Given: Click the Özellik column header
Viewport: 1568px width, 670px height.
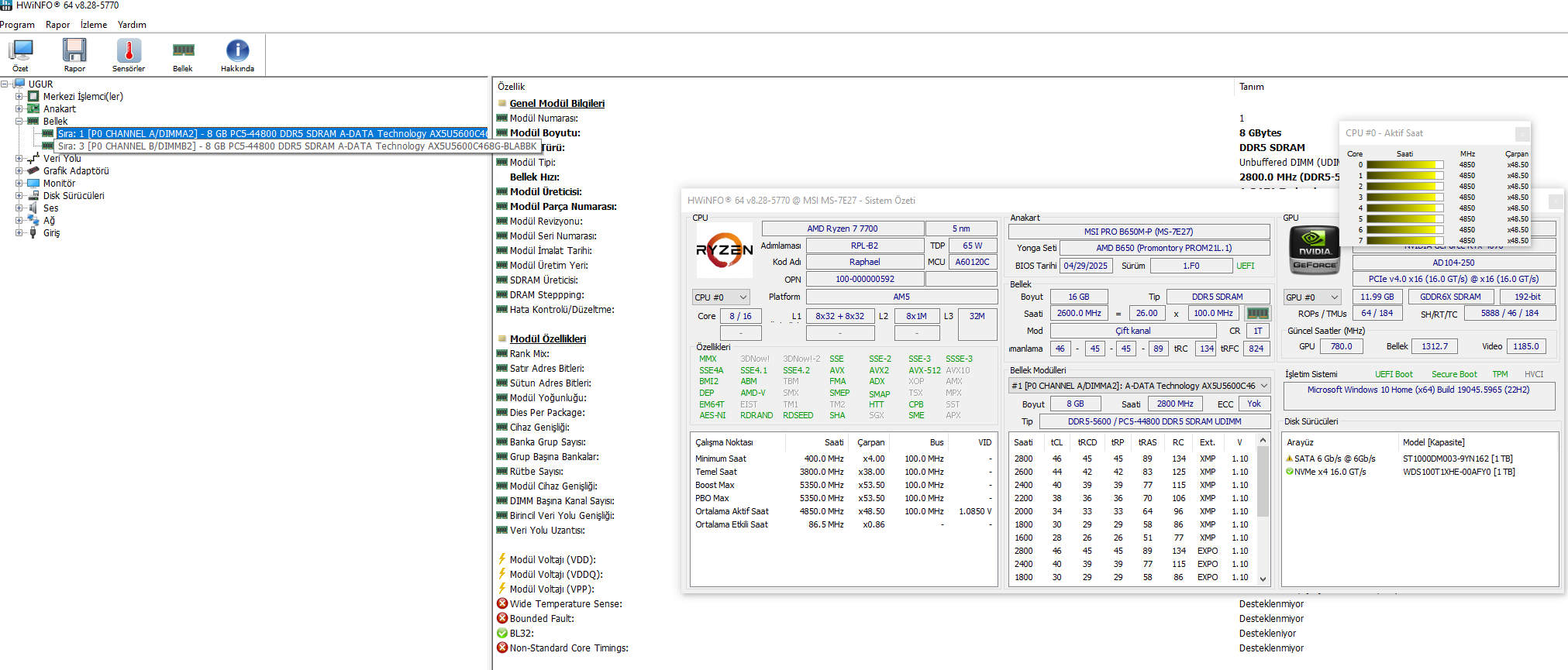Looking at the screenshot, I should (512, 87).
